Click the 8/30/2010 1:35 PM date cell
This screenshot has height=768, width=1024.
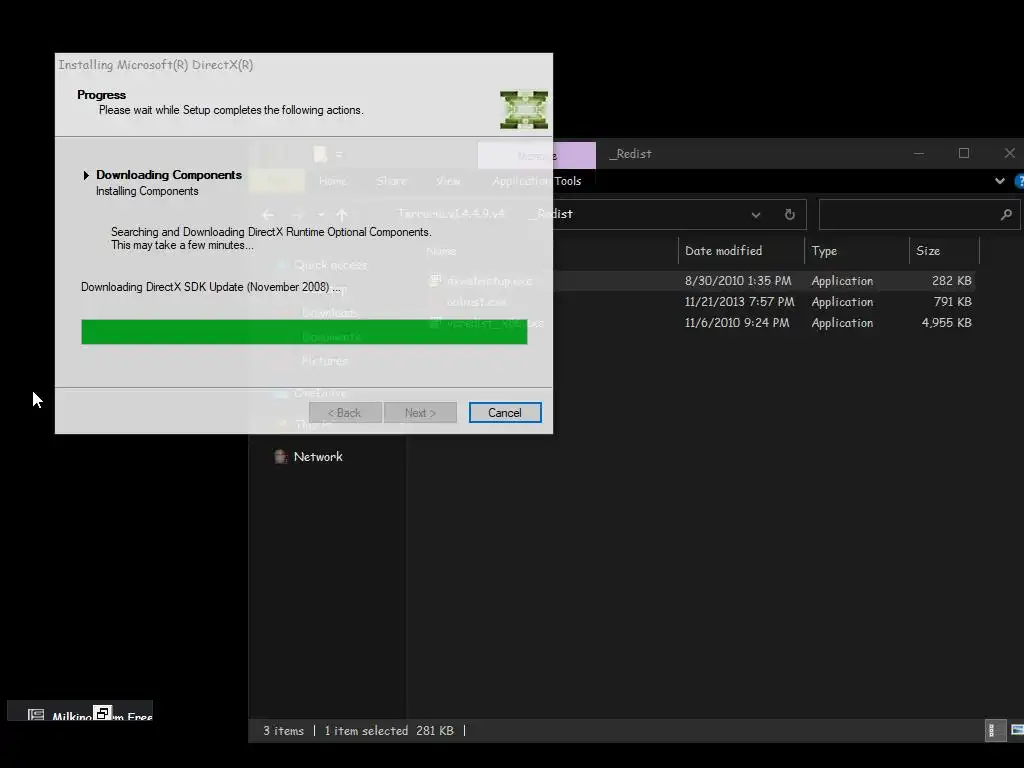coord(738,281)
